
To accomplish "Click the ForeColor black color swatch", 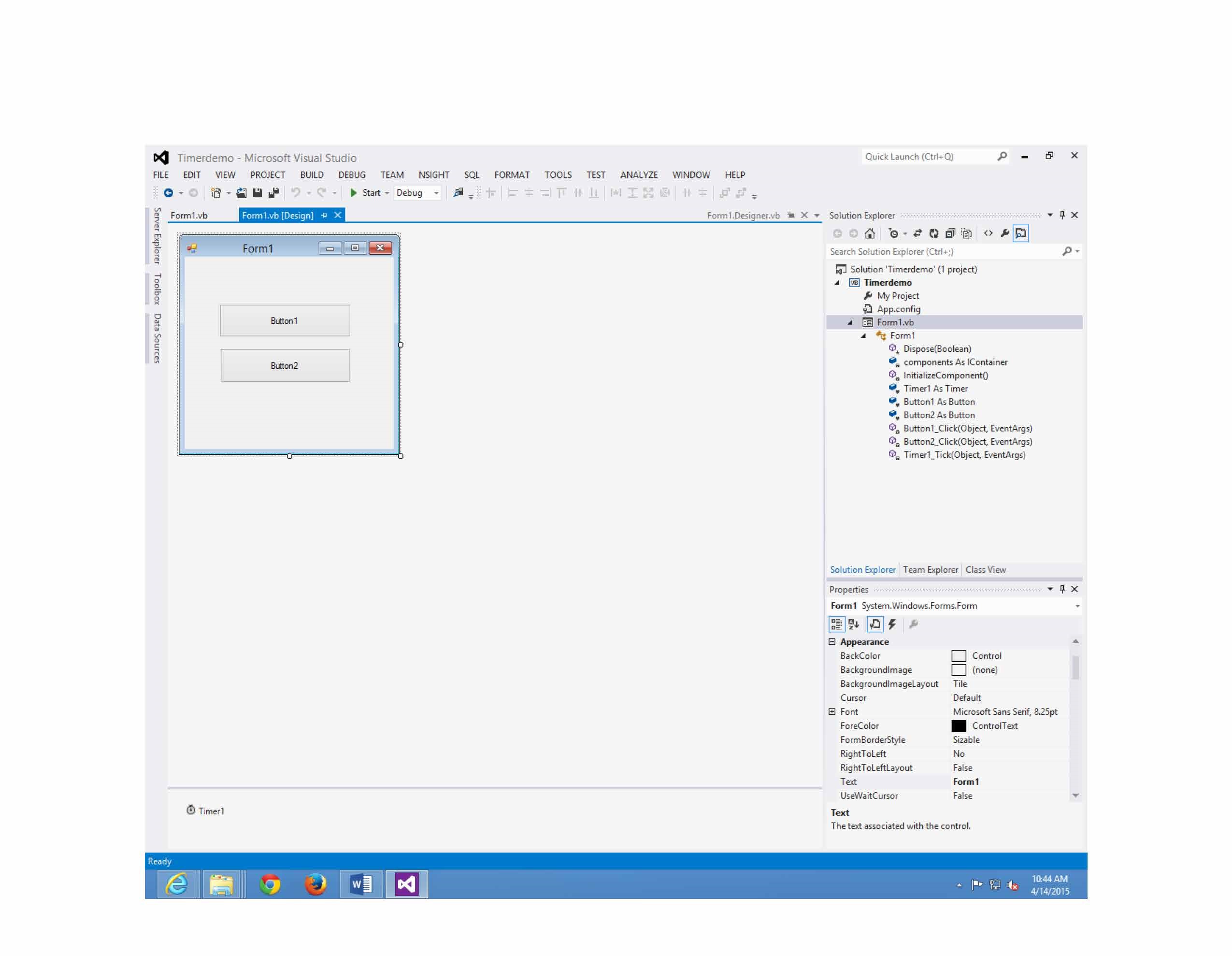I will coord(959,726).
